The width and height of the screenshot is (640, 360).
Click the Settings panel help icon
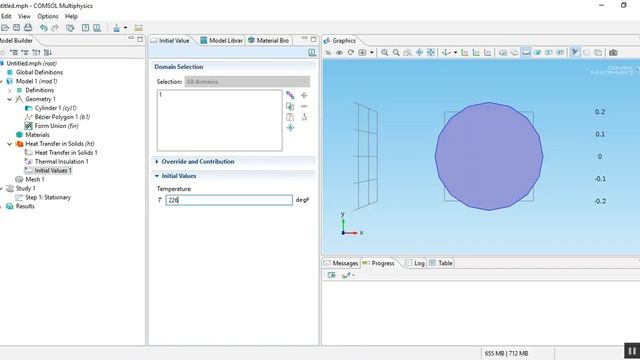(x=312, y=52)
